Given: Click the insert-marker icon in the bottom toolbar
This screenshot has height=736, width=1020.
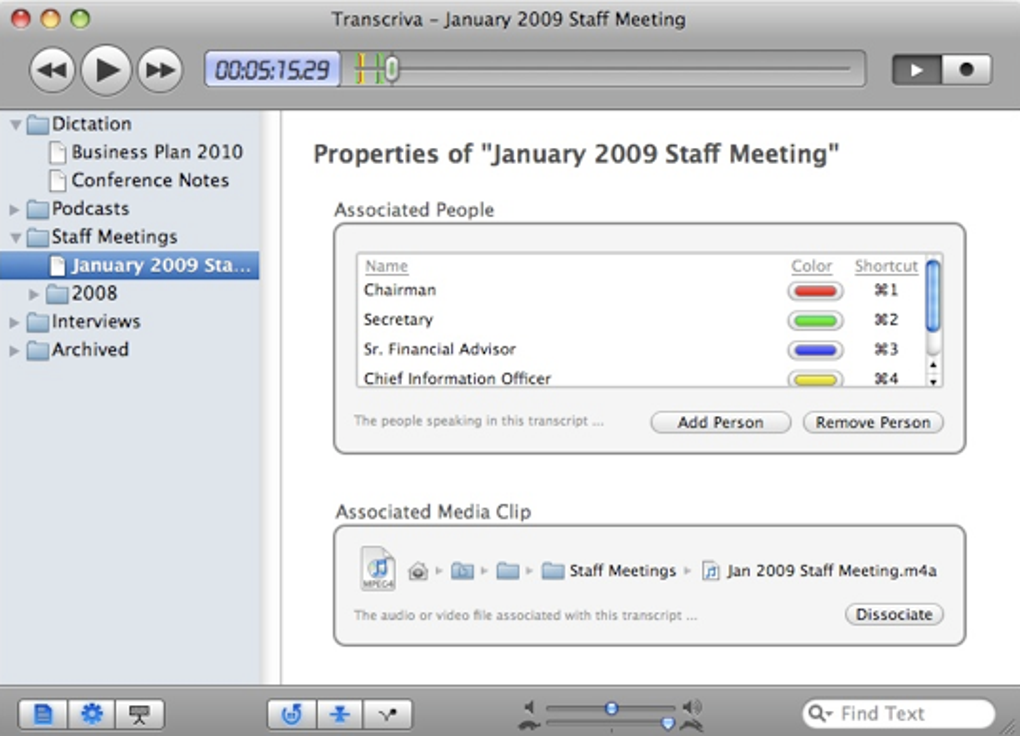Looking at the screenshot, I should pos(340,714).
